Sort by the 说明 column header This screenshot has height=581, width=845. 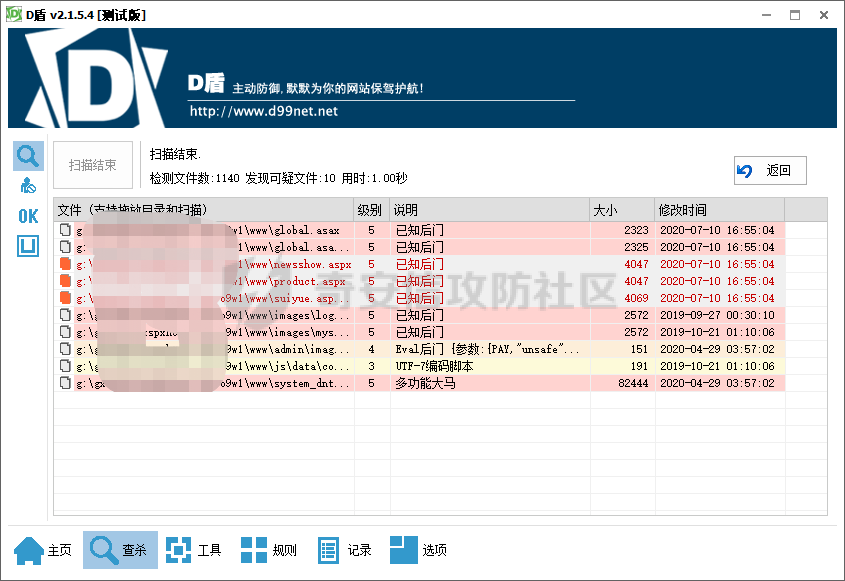point(489,210)
